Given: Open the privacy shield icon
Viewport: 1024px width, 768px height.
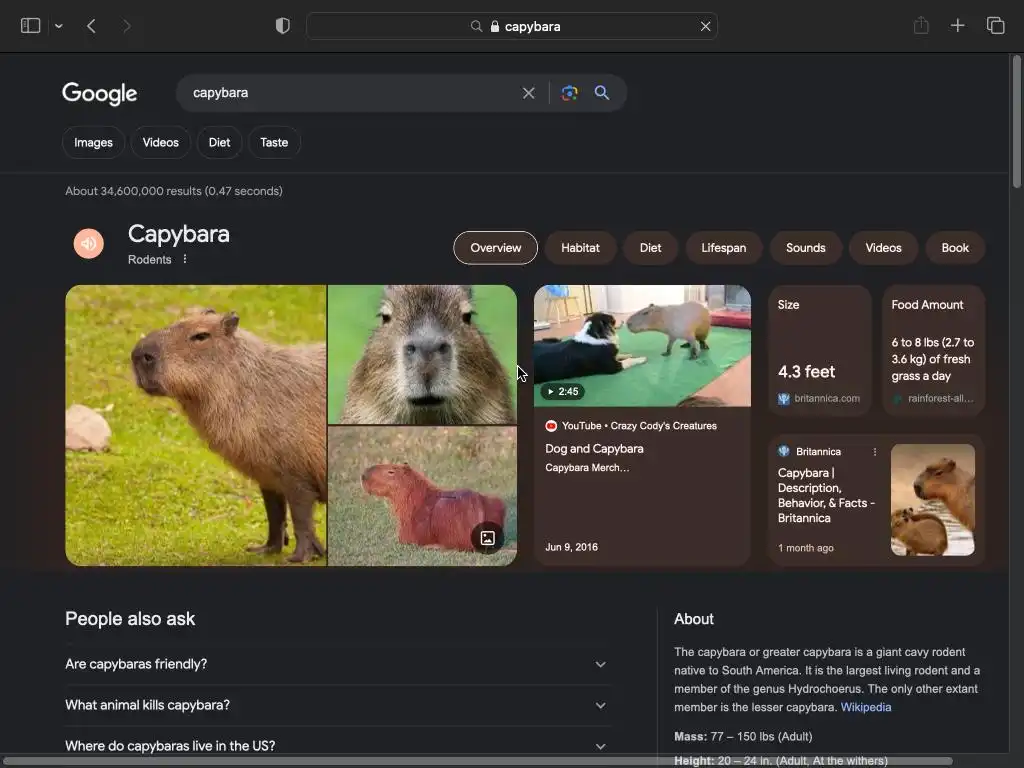Looking at the screenshot, I should (283, 26).
